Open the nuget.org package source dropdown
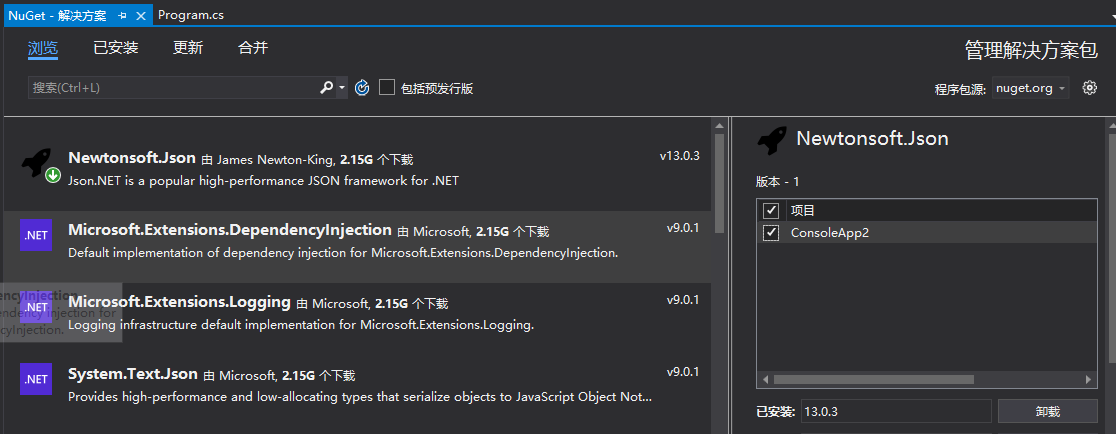 (1031, 88)
